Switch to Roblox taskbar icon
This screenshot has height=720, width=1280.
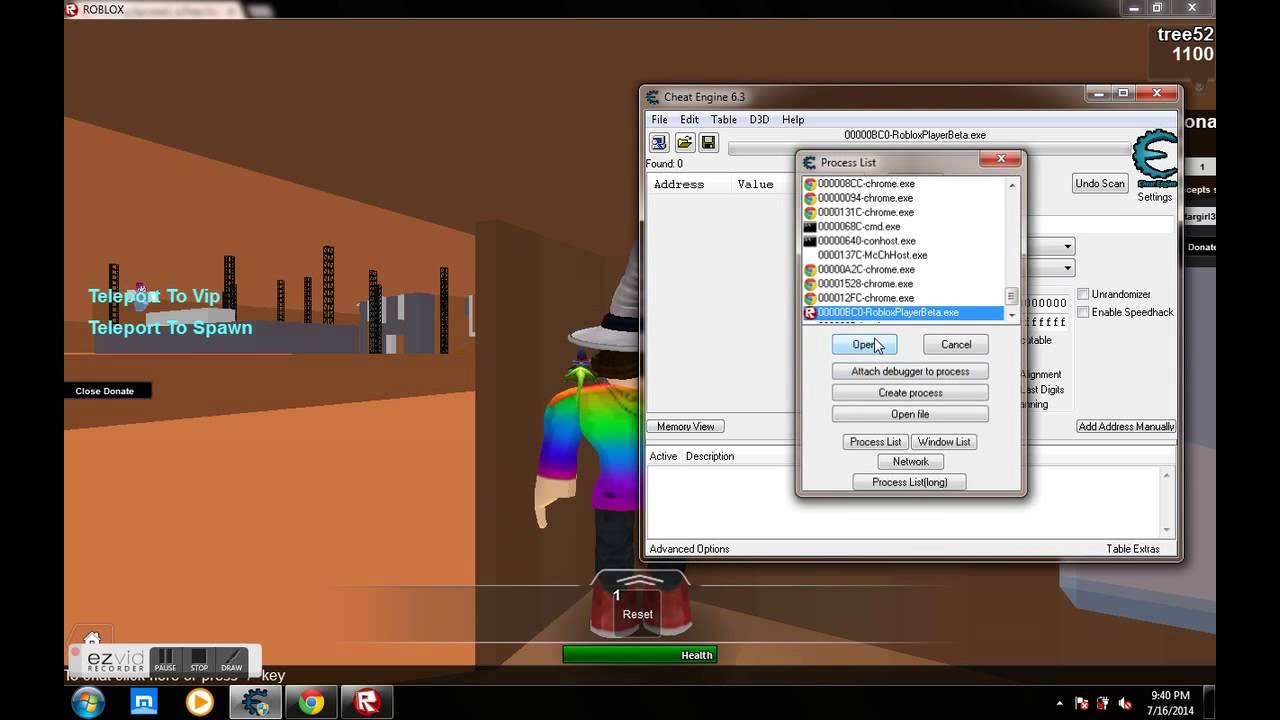pyautogui.click(x=367, y=702)
